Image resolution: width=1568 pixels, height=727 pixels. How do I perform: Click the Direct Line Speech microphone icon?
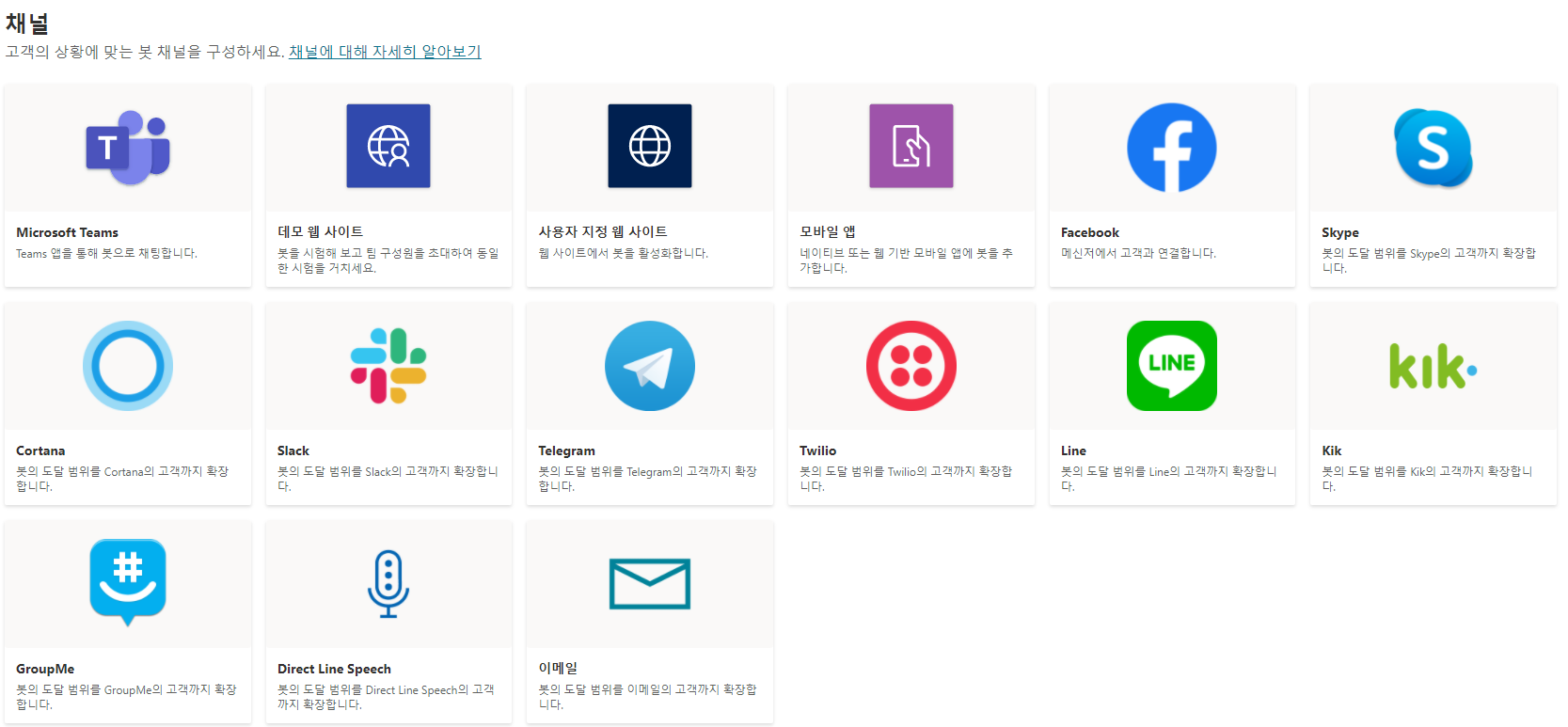[388, 584]
